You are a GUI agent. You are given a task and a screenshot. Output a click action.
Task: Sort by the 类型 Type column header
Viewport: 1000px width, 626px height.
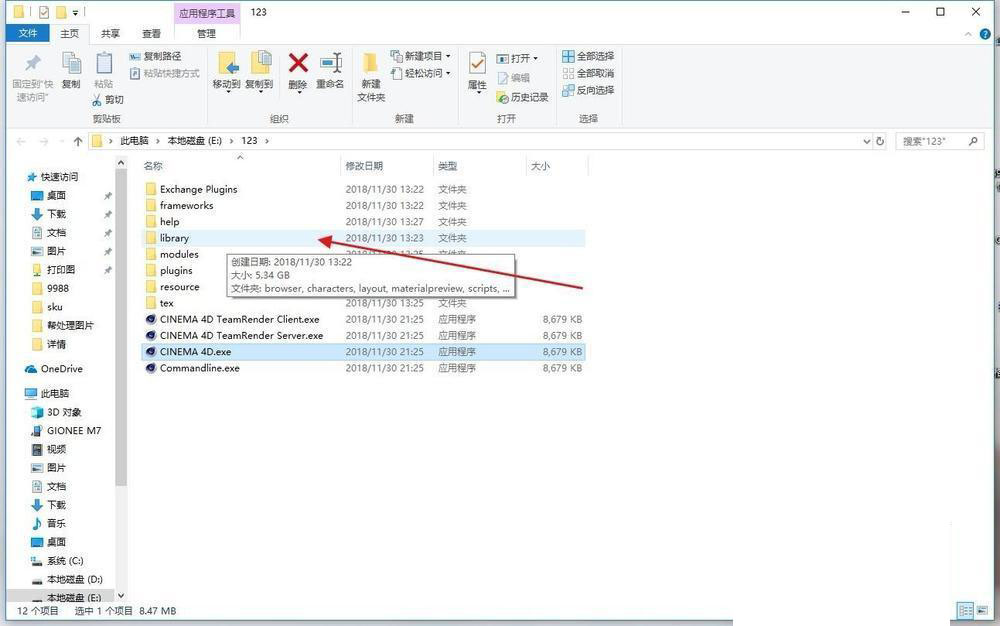click(x=479, y=166)
